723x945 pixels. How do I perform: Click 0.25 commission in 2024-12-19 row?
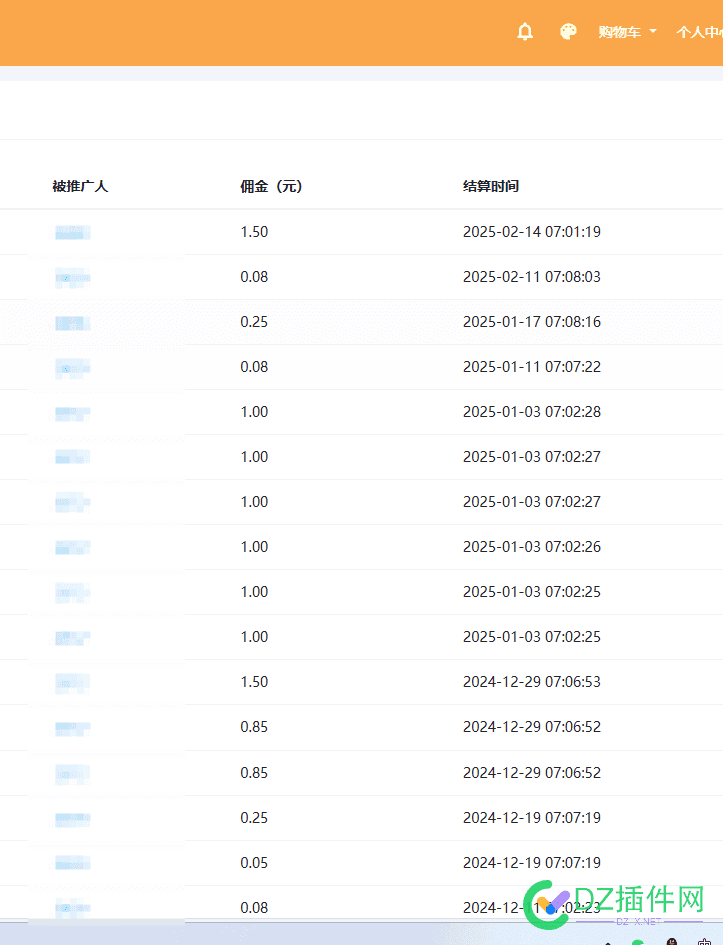pyautogui.click(x=254, y=818)
